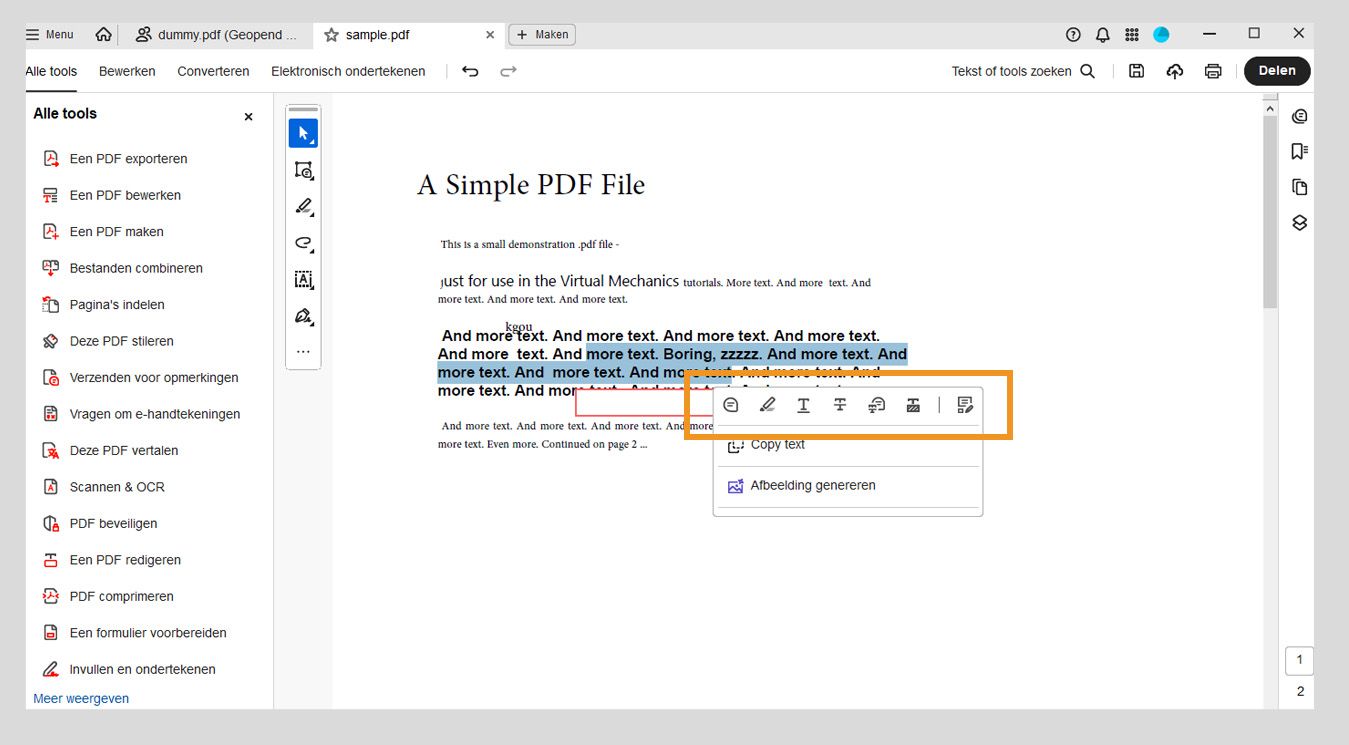Viewport: 1349px width, 745px height.
Task: Close the Alle tools panel
Action: (x=249, y=117)
